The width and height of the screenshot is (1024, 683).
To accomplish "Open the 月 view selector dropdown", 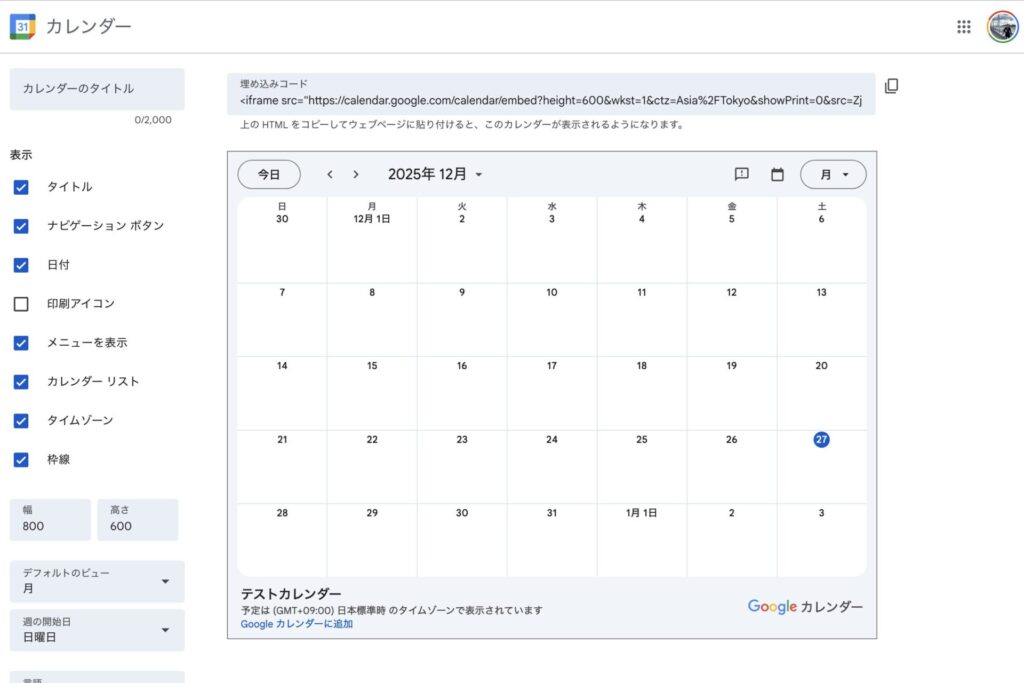I will point(833,174).
